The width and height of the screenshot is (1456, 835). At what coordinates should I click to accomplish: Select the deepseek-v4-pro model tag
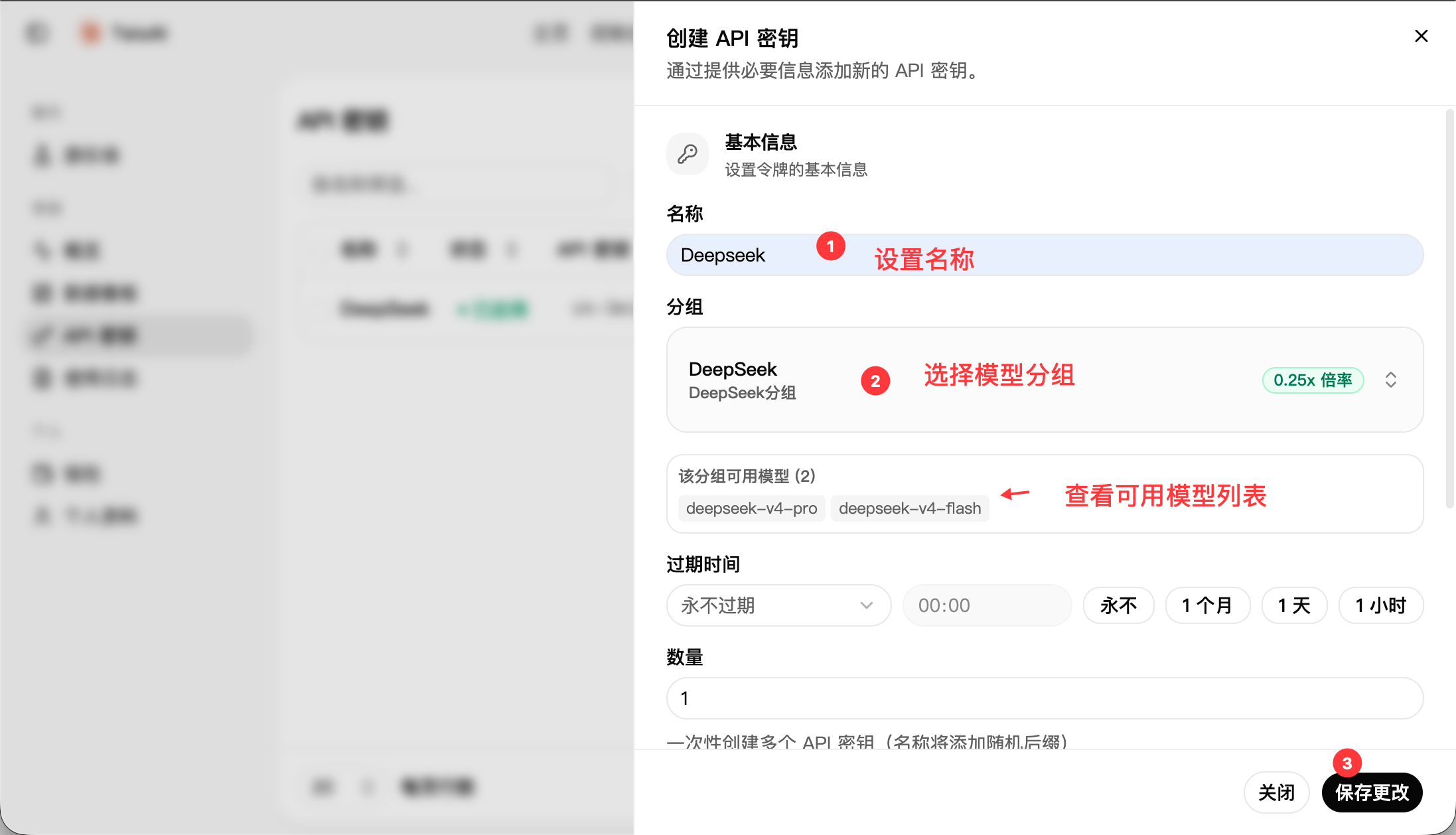click(x=751, y=508)
